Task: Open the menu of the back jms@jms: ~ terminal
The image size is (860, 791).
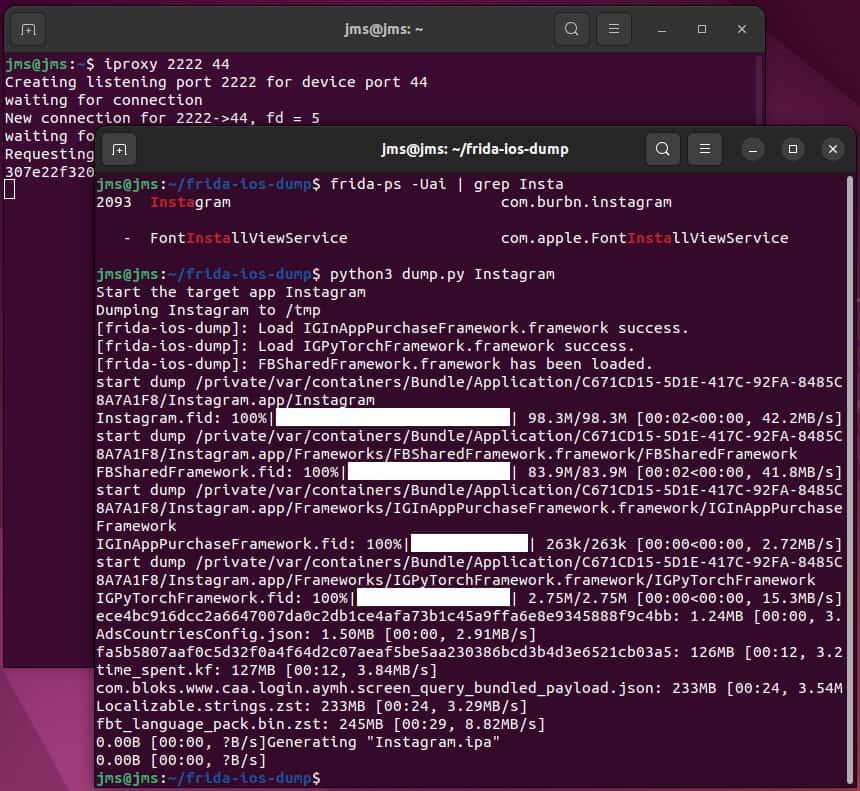Action: pyautogui.click(x=614, y=29)
